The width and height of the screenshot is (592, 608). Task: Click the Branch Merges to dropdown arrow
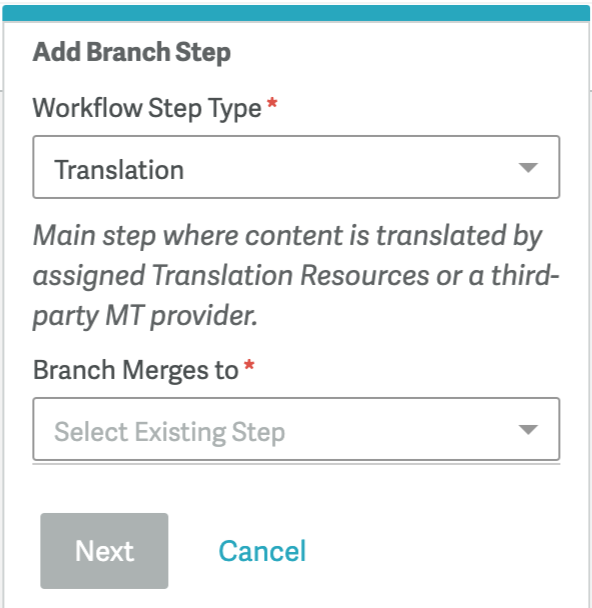528,430
